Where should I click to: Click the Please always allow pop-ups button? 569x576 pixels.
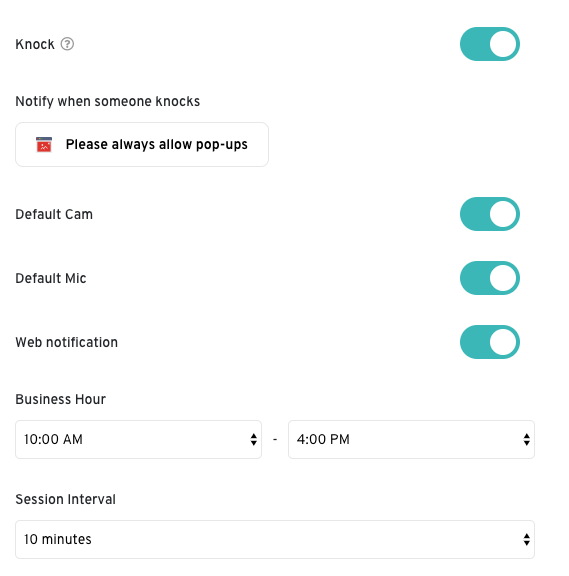(x=142, y=144)
